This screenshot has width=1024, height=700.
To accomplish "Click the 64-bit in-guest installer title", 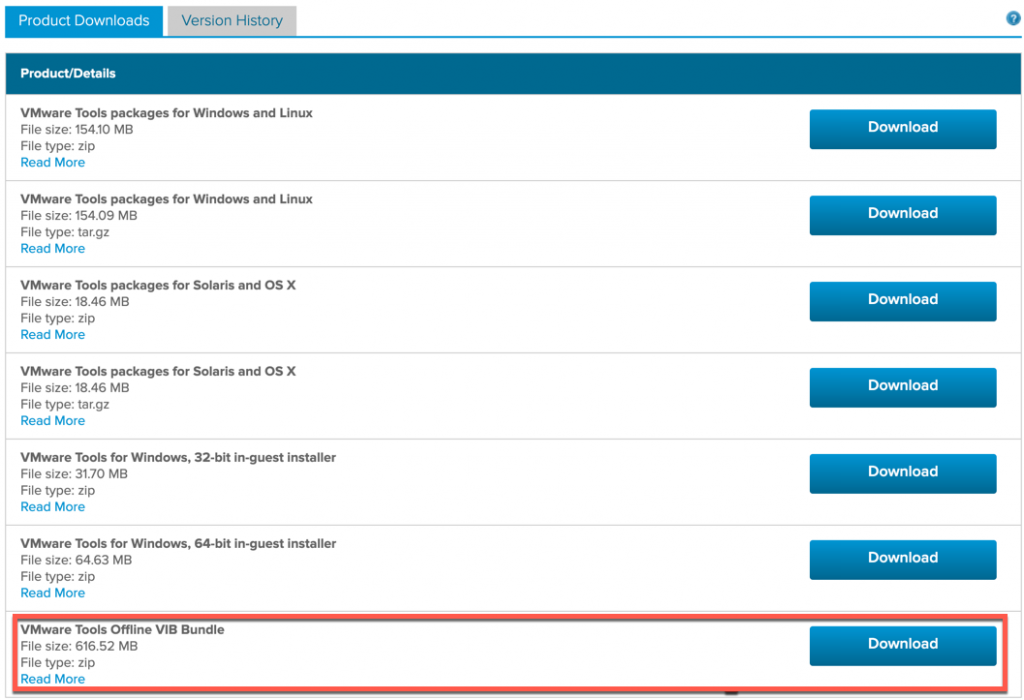I will pos(178,543).
